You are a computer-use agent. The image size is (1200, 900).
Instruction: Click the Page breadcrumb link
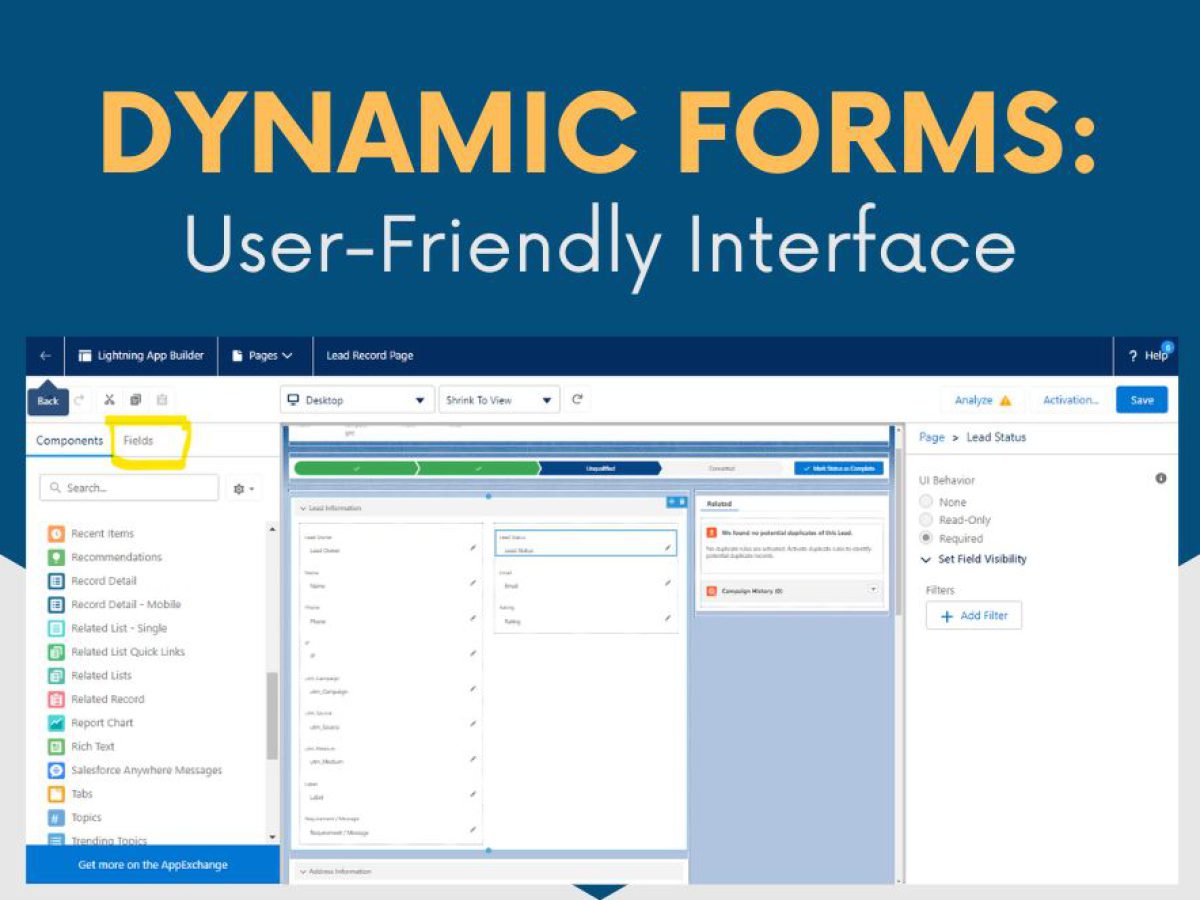[931, 438]
